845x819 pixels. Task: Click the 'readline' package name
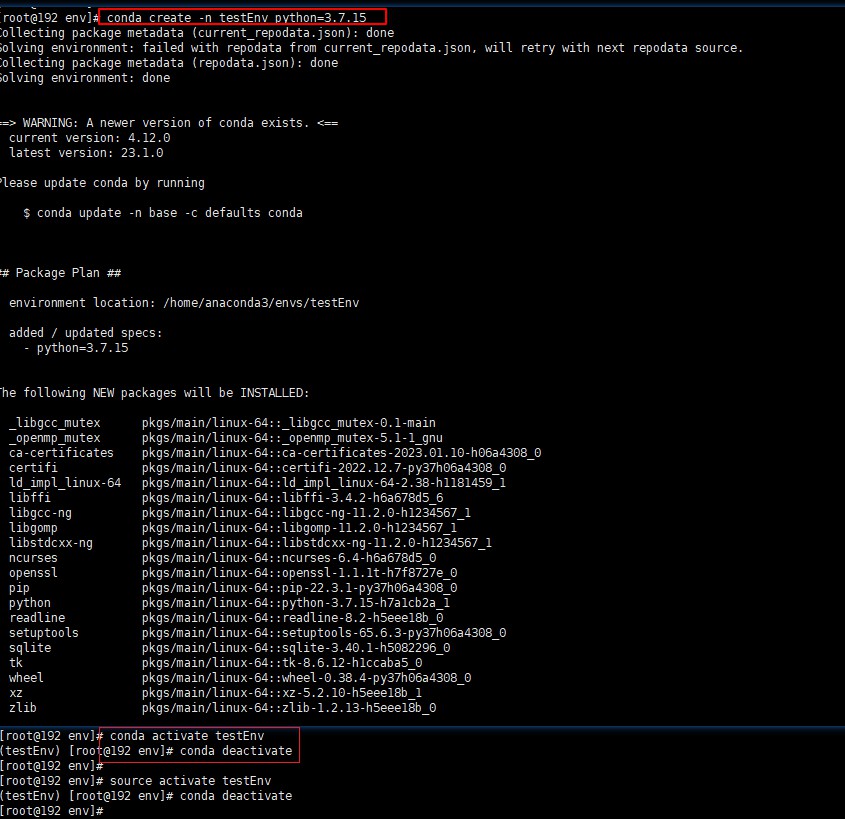[x=37, y=618]
